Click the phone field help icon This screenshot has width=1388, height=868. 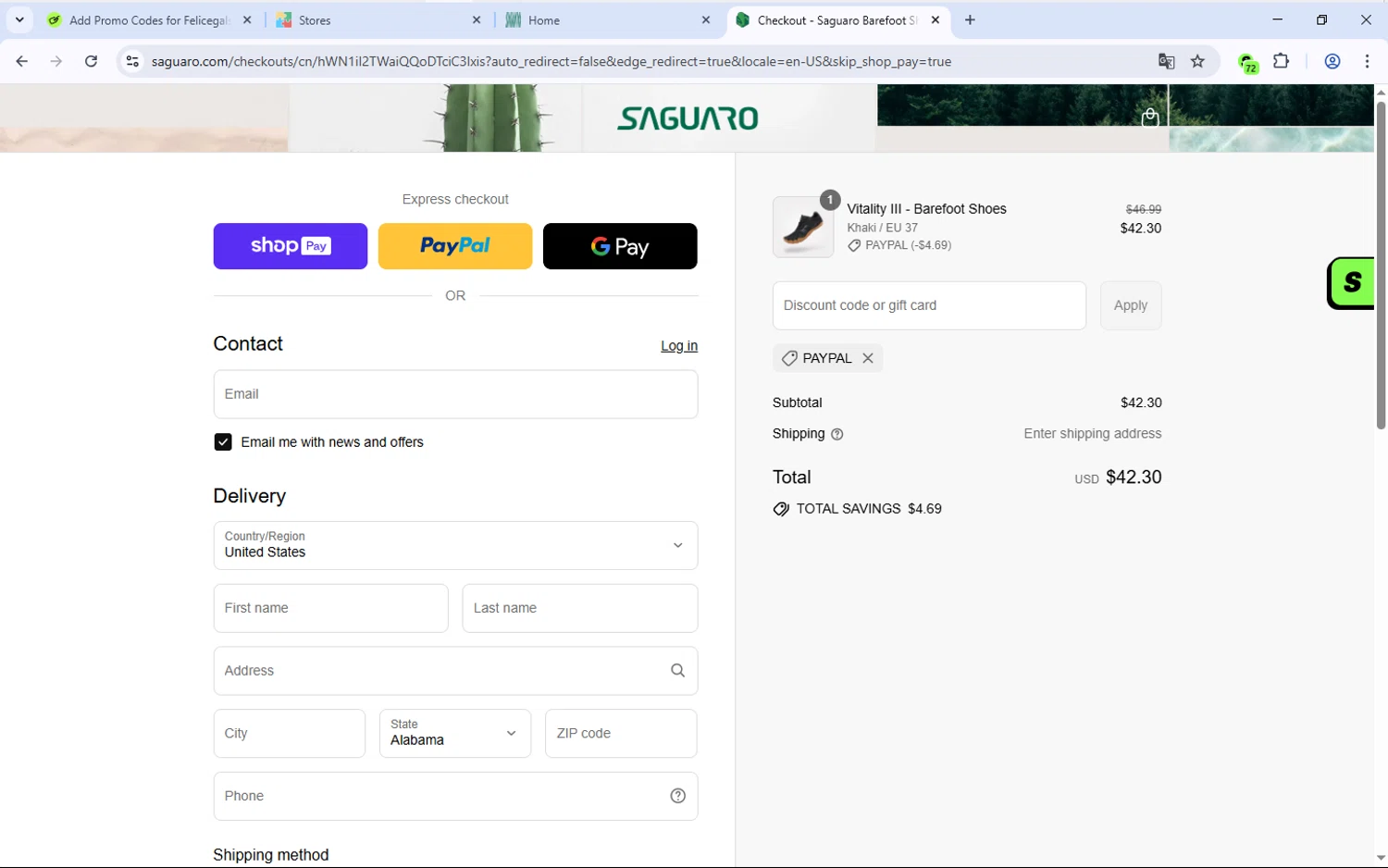pos(677,796)
